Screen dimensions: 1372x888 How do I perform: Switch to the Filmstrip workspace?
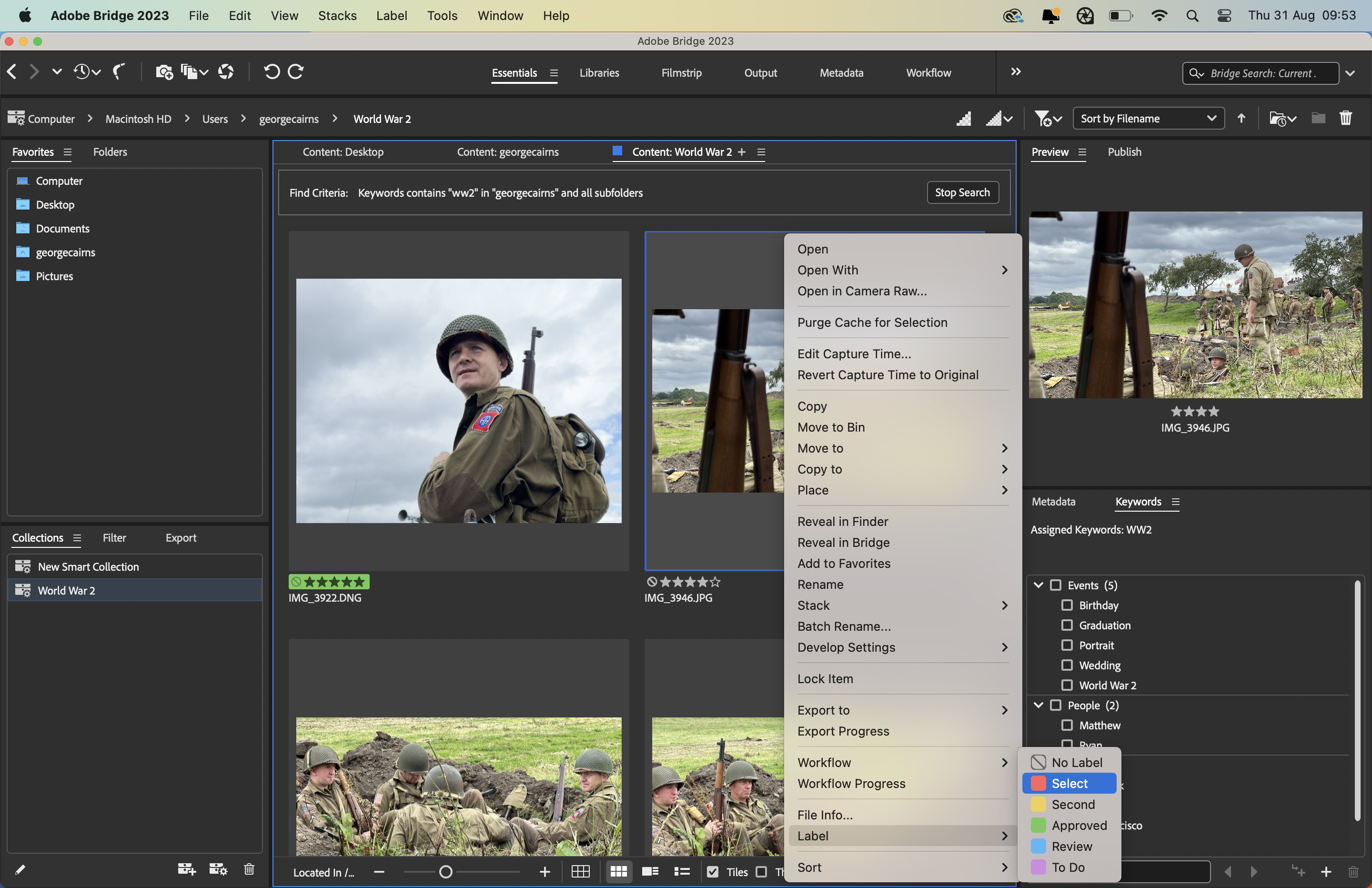[x=681, y=73]
